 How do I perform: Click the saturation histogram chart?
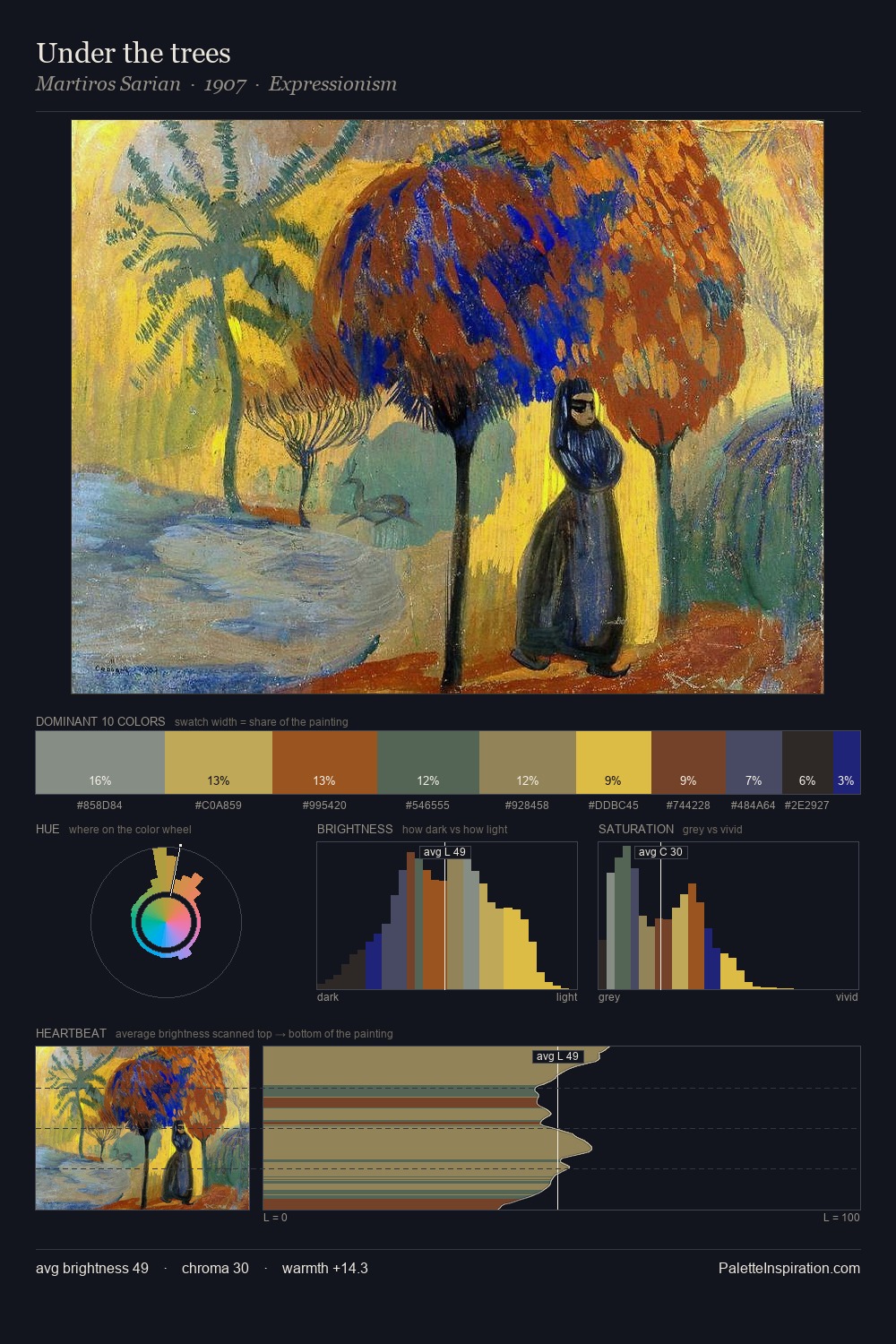[x=728, y=916]
